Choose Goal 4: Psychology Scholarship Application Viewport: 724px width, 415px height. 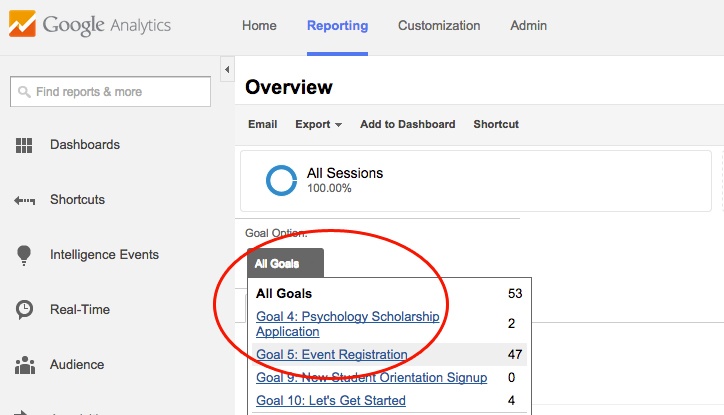347,324
